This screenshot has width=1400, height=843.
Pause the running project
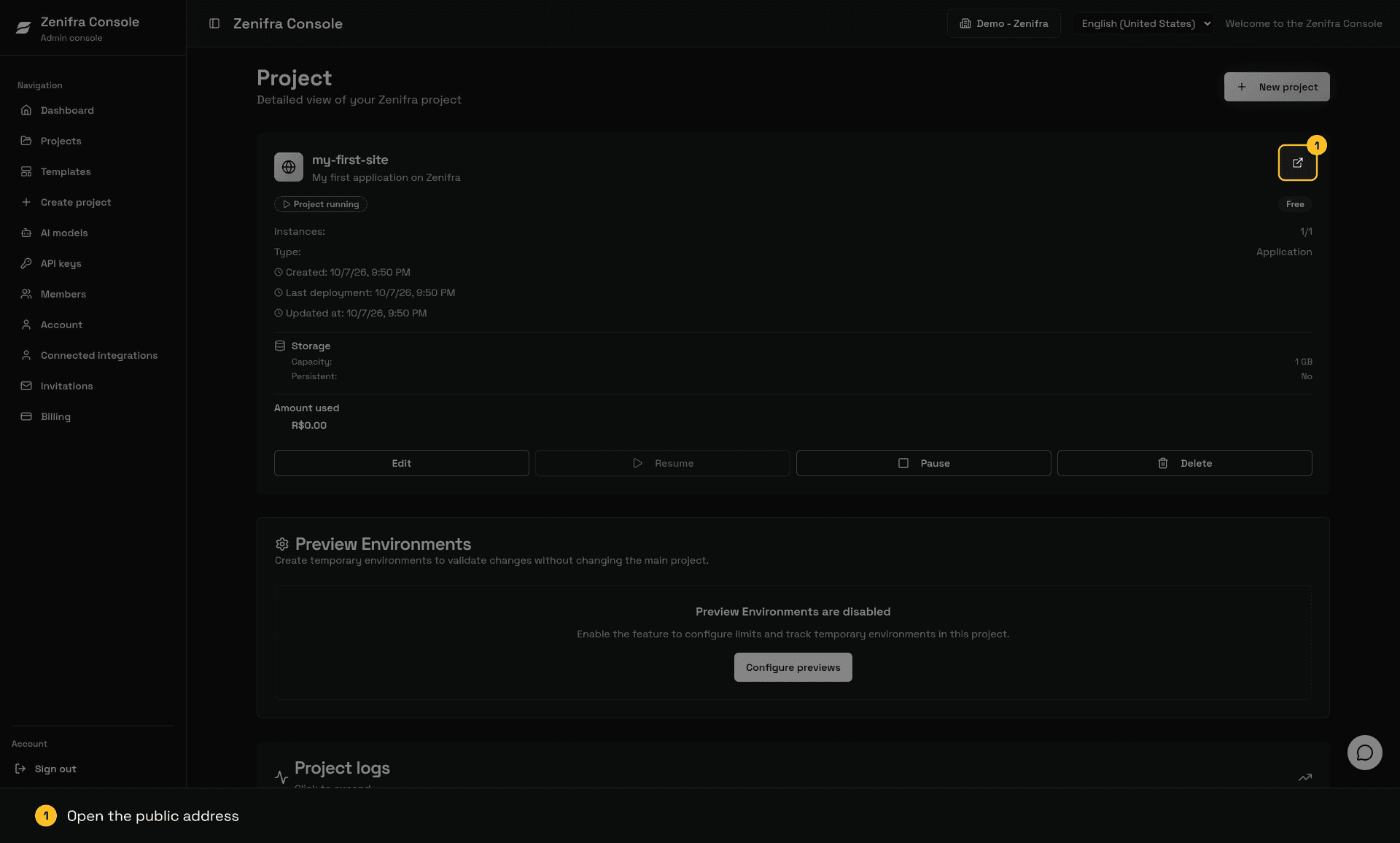click(923, 463)
